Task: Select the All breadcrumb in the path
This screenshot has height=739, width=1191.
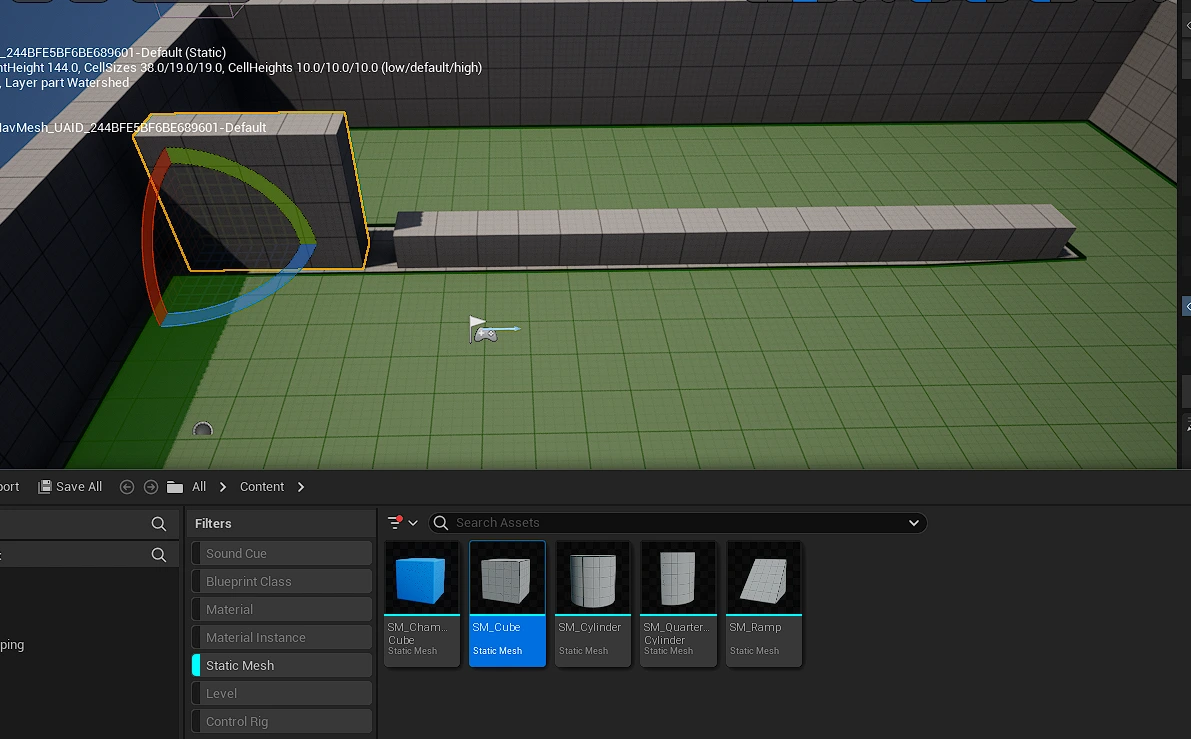Action: [199, 487]
